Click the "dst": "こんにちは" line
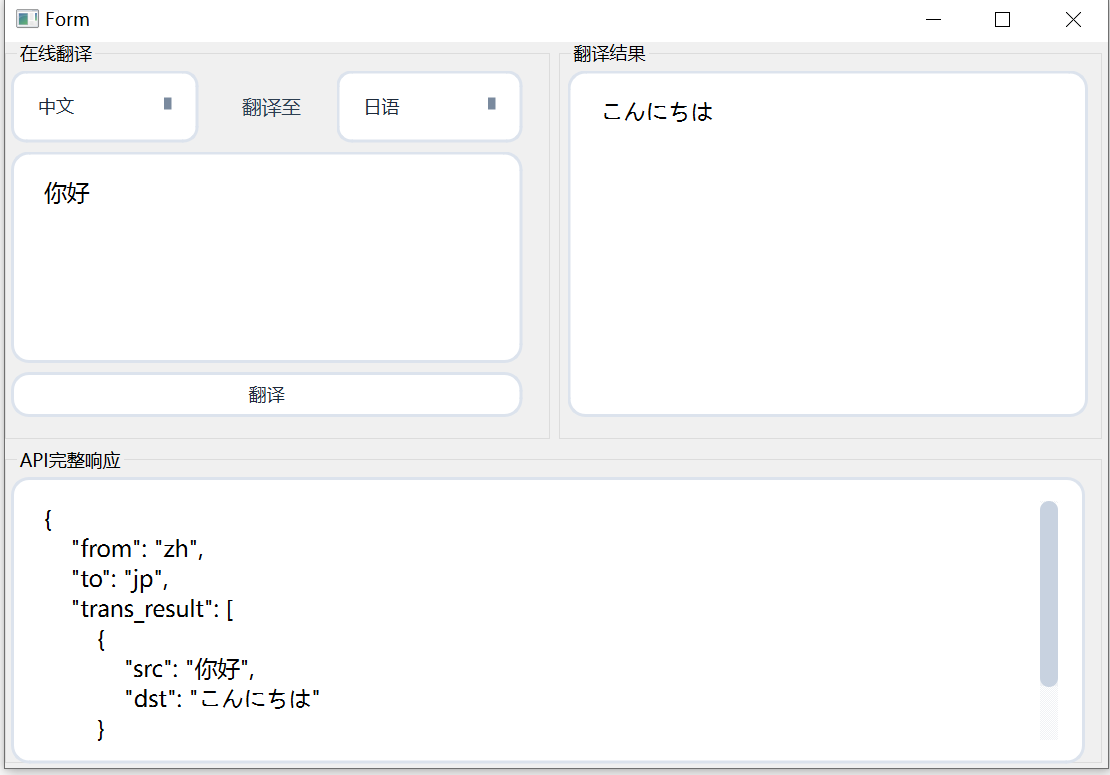 point(222,699)
